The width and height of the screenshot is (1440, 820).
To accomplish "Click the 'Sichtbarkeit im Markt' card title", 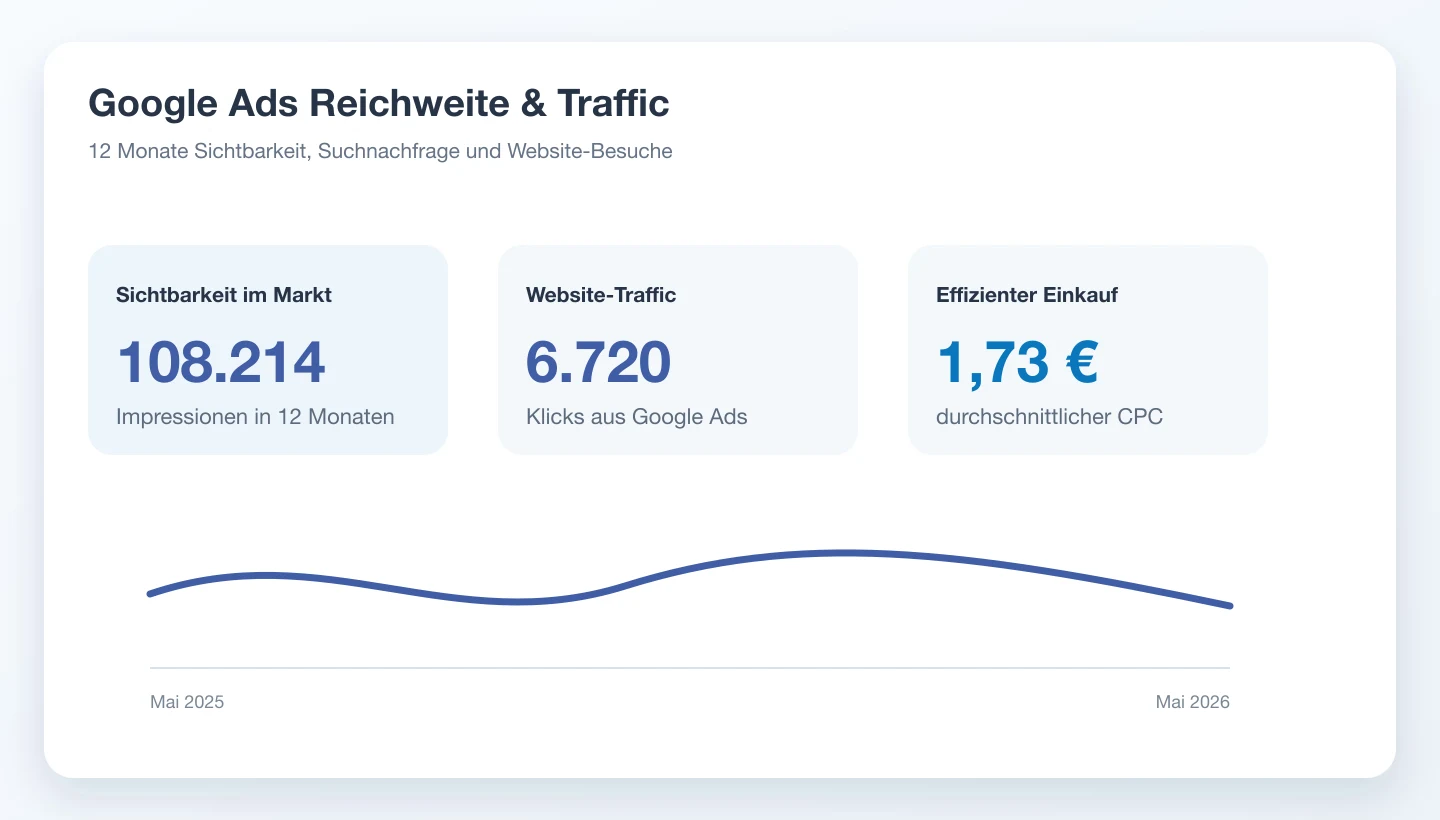I will pyautogui.click(x=224, y=295).
